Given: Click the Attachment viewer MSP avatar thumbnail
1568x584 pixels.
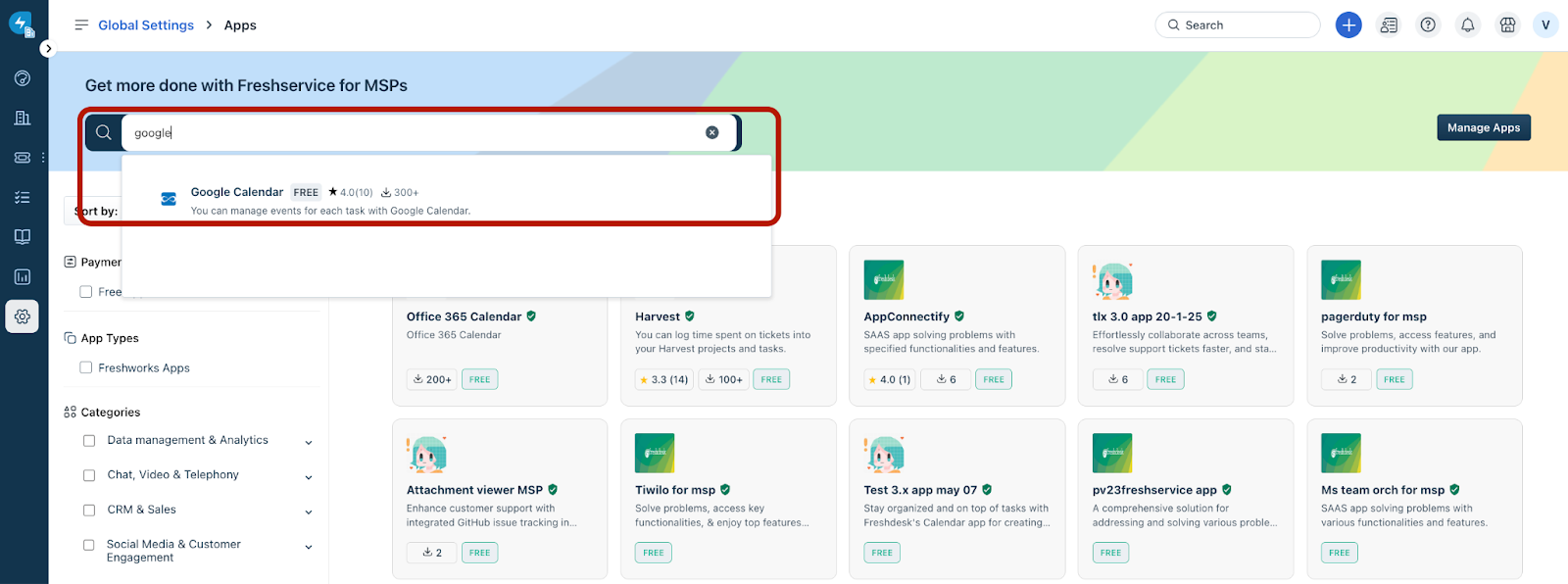Looking at the screenshot, I should point(426,454).
